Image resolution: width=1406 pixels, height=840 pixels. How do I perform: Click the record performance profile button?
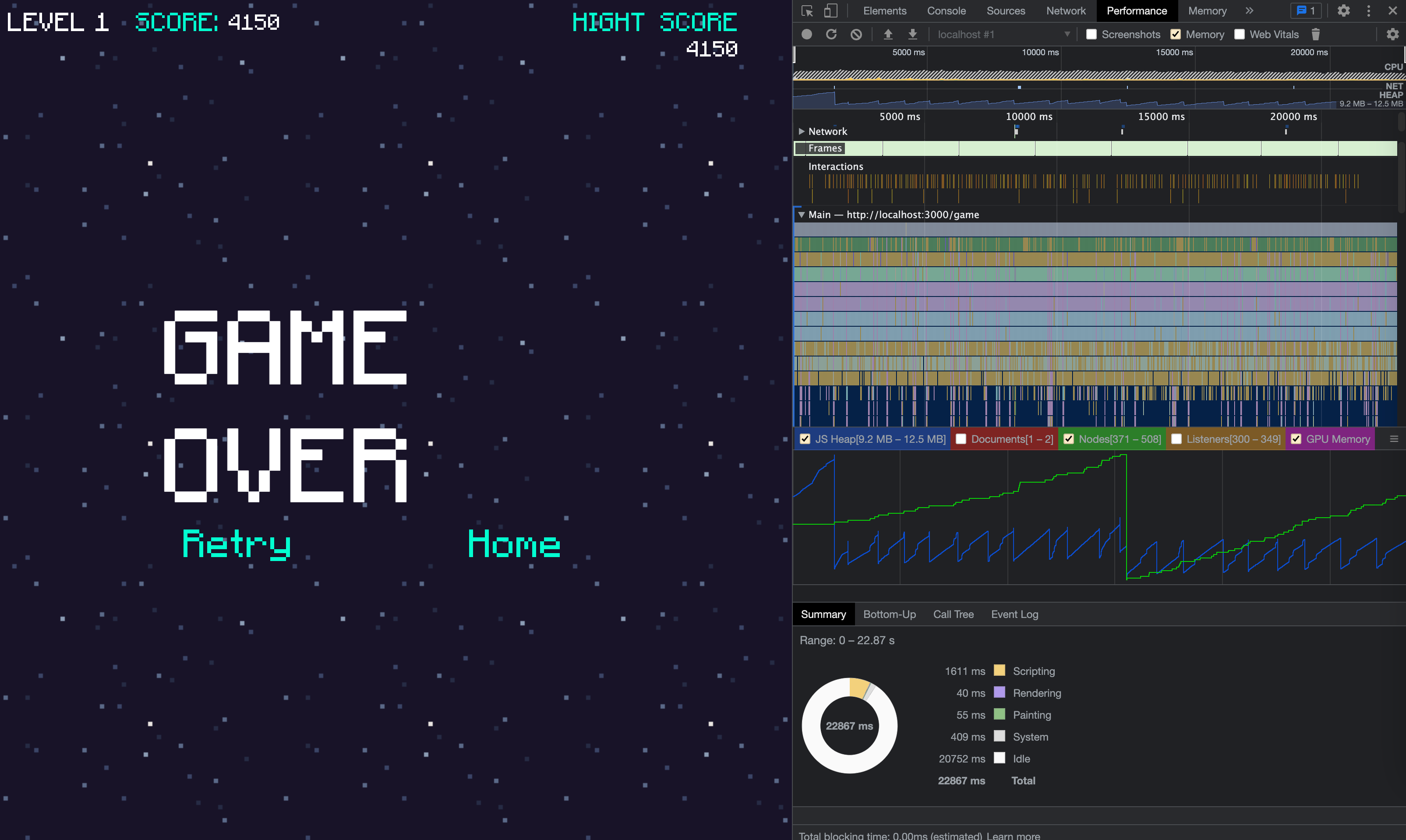[806, 35]
